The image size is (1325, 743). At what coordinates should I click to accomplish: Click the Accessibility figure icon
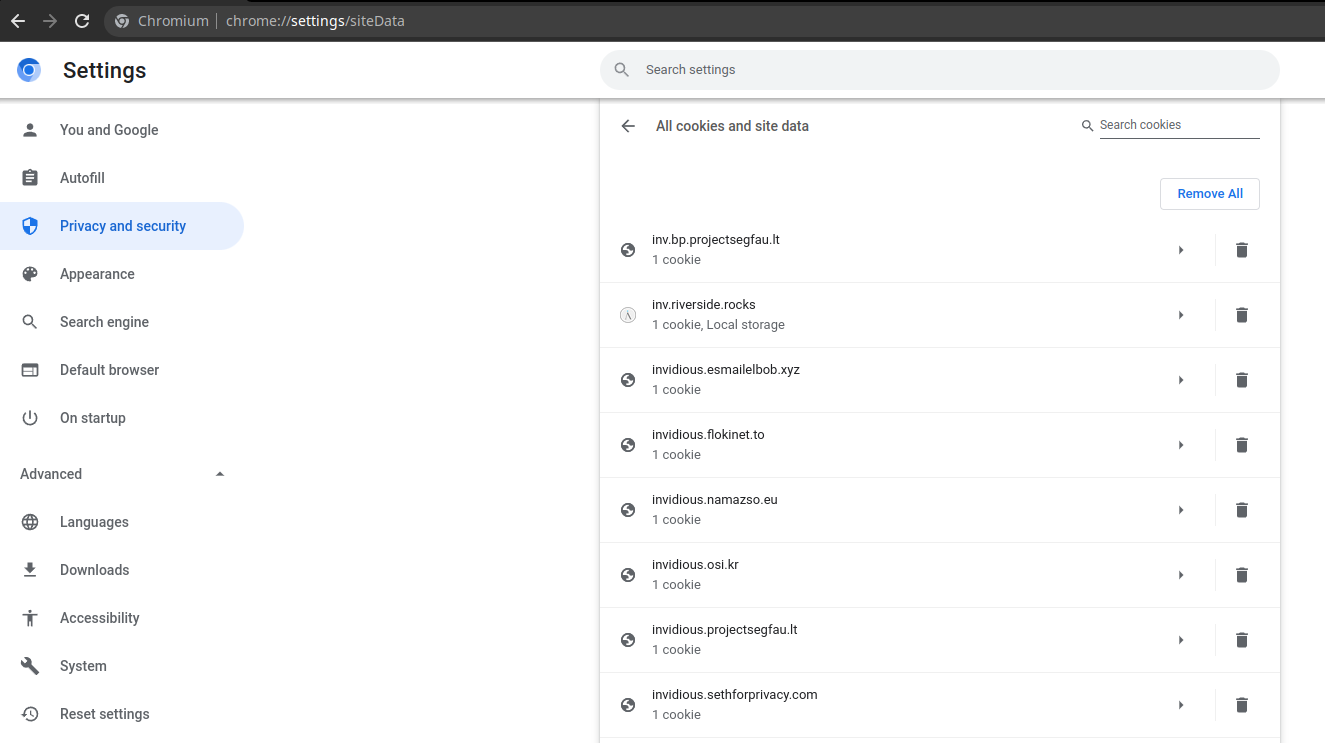(x=30, y=618)
